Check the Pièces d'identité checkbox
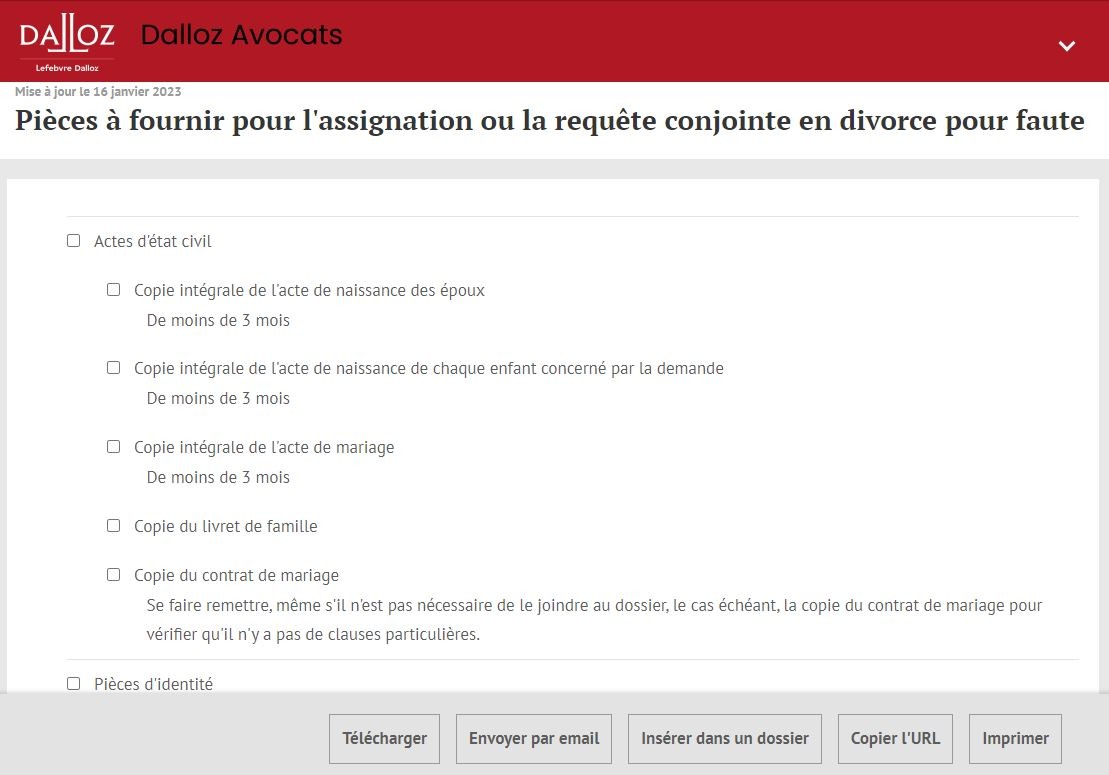Viewport: 1109px width, 775px height. tap(73, 684)
